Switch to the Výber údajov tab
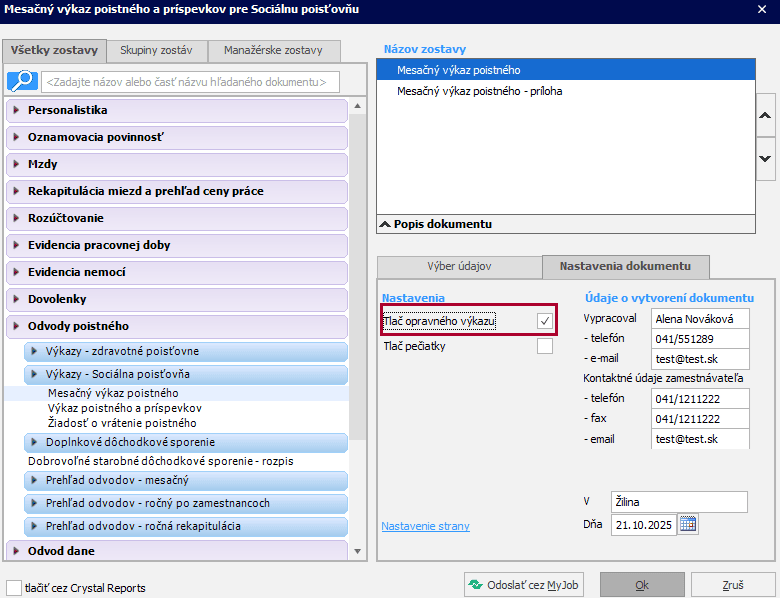780x598 pixels. (x=459, y=267)
